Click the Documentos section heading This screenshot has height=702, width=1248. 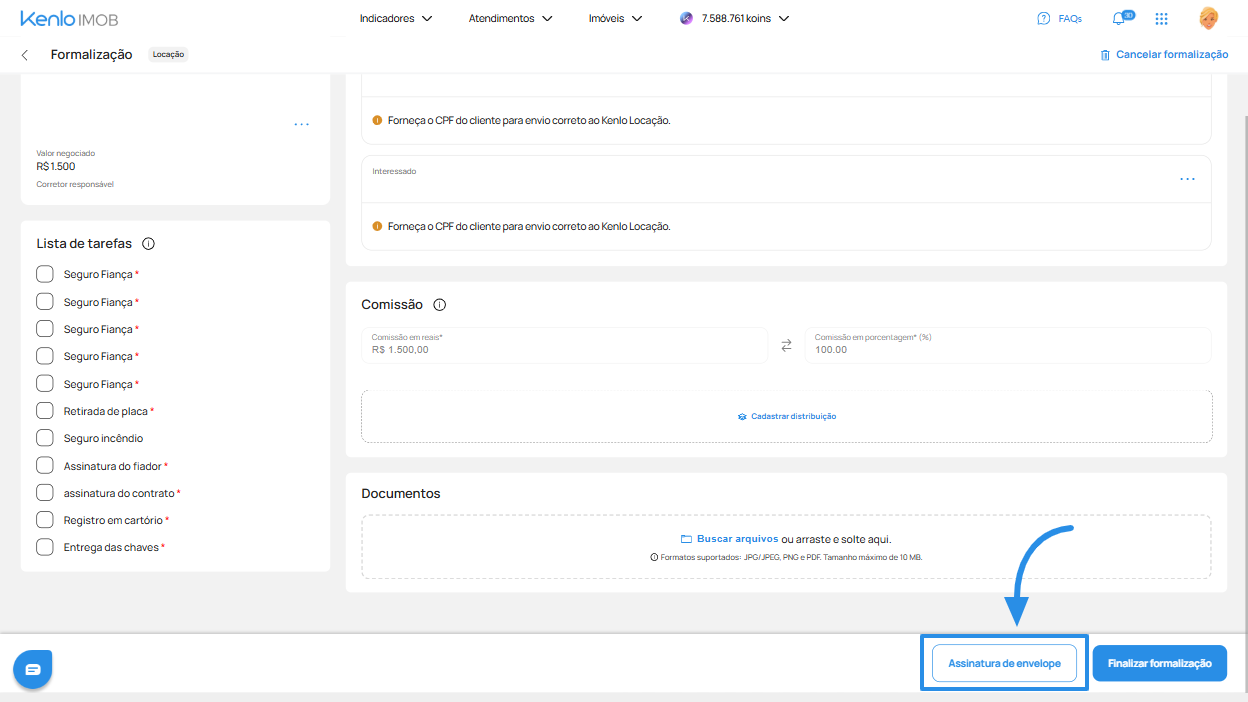[401, 493]
